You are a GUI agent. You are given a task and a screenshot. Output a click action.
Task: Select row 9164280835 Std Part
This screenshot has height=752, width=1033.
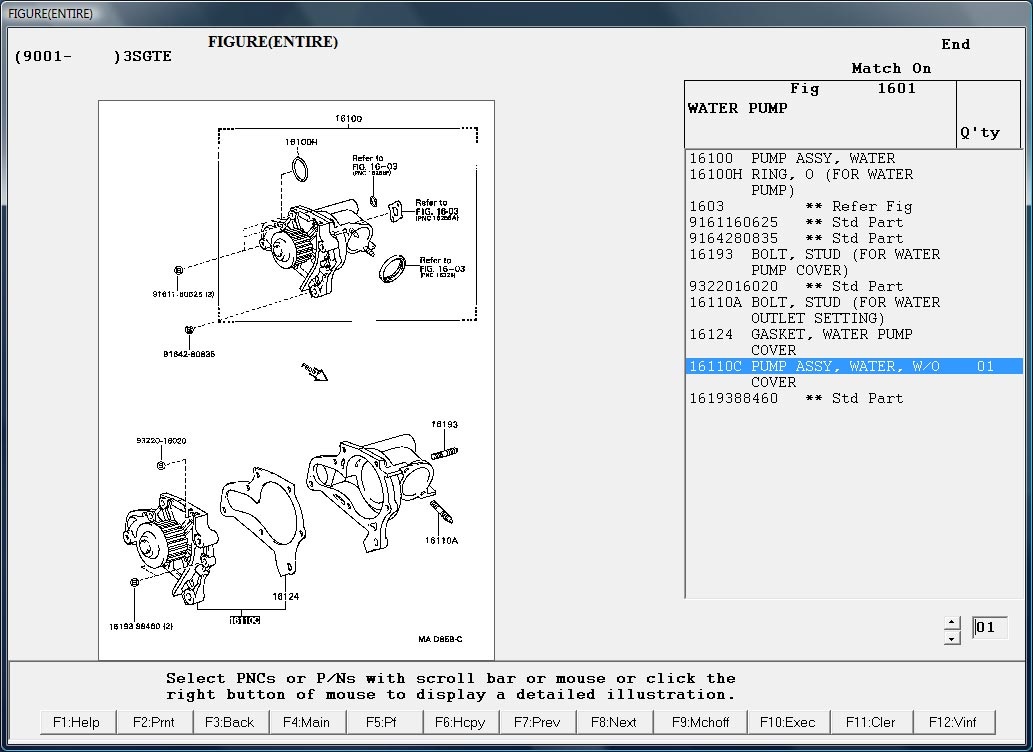pos(854,238)
